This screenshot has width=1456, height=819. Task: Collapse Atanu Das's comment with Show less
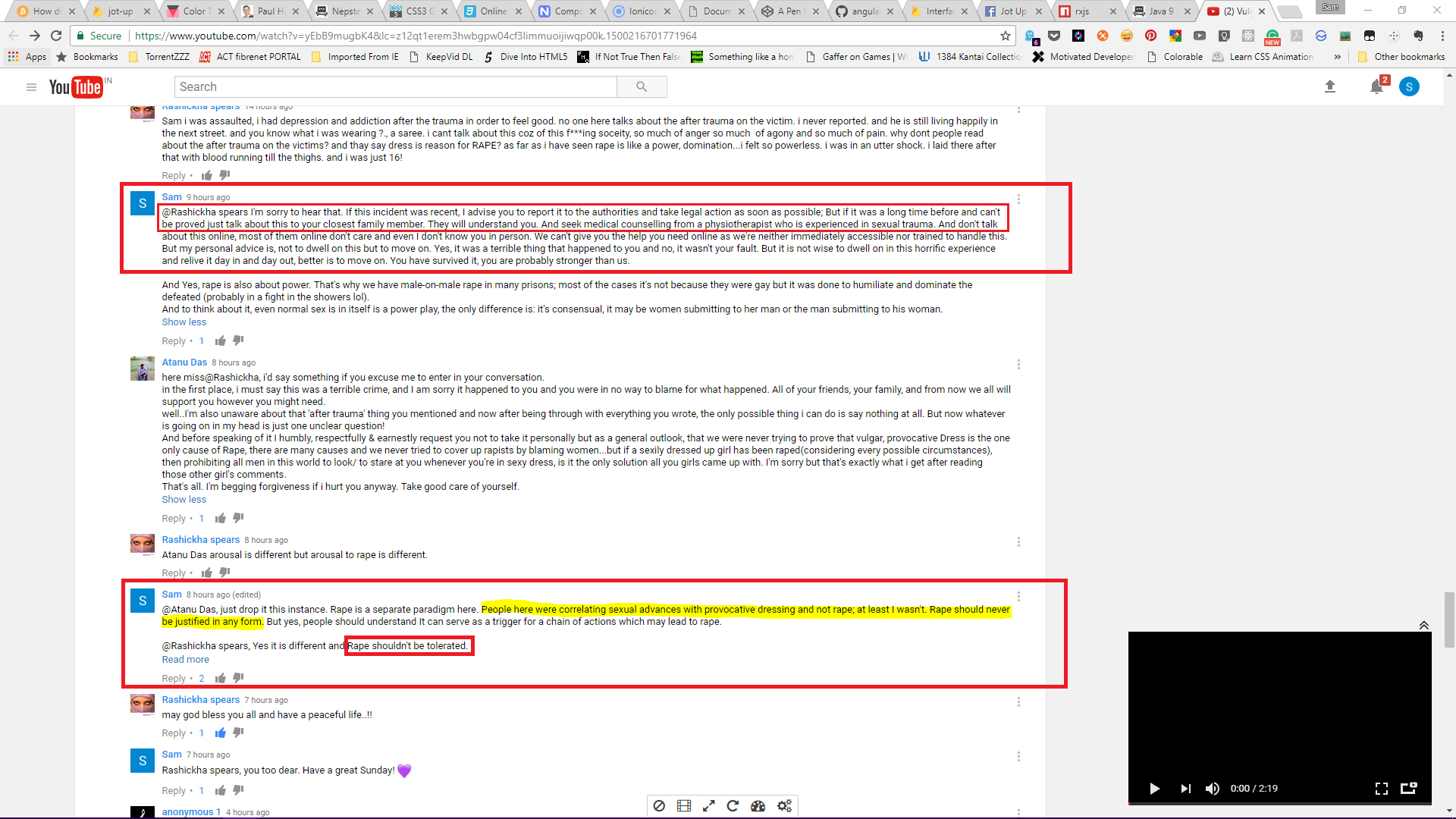[184, 499]
